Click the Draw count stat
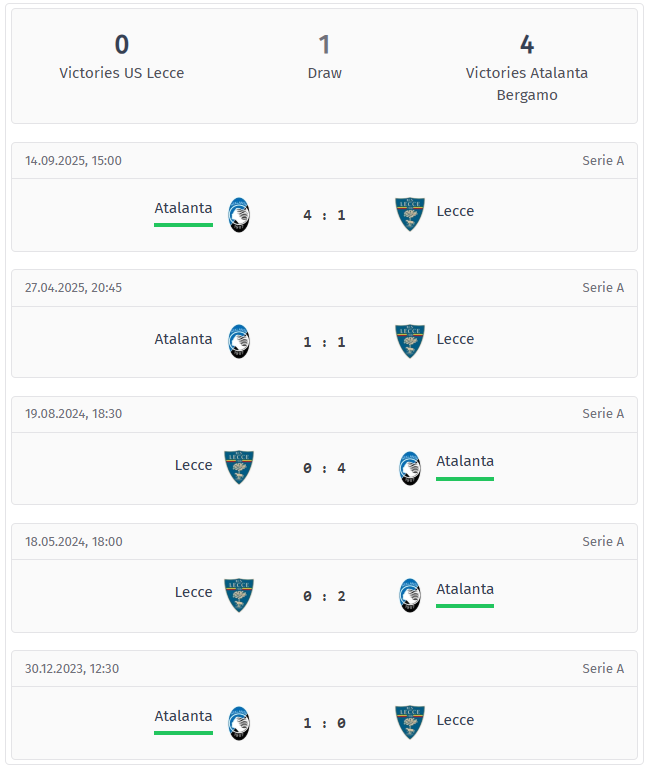This screenshot has height=768, width=647. click(324, 56)
